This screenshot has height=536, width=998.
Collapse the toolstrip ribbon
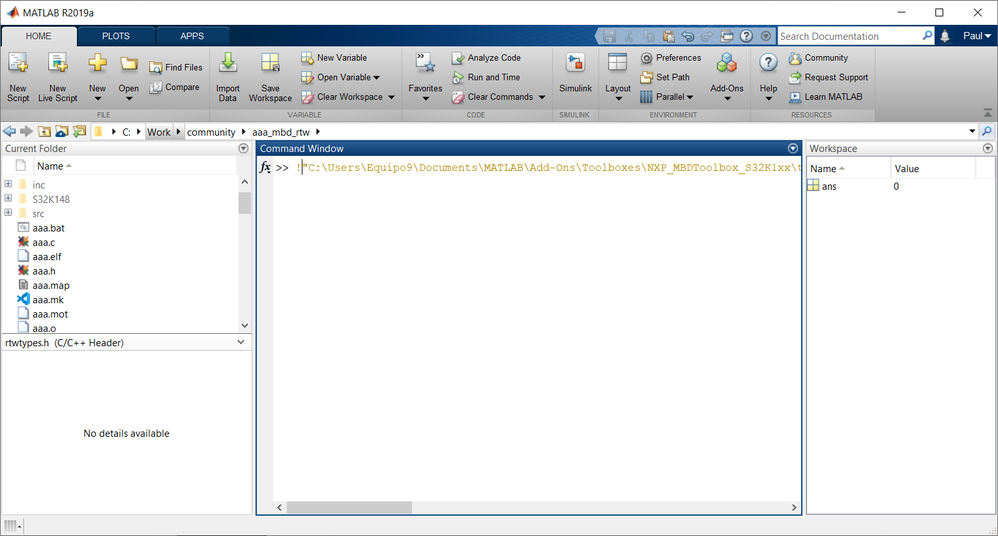[988, 113]
